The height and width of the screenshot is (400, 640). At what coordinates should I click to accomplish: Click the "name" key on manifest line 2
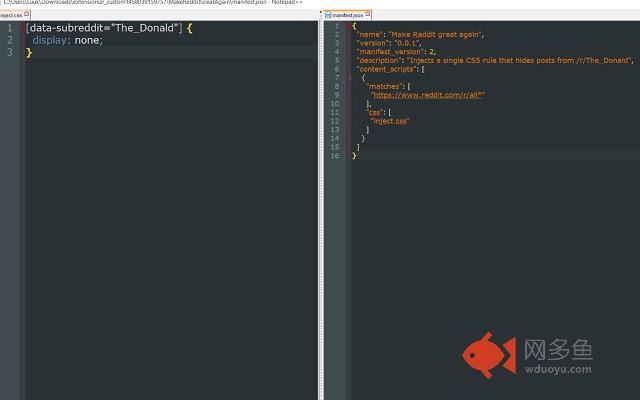[369, 35]
